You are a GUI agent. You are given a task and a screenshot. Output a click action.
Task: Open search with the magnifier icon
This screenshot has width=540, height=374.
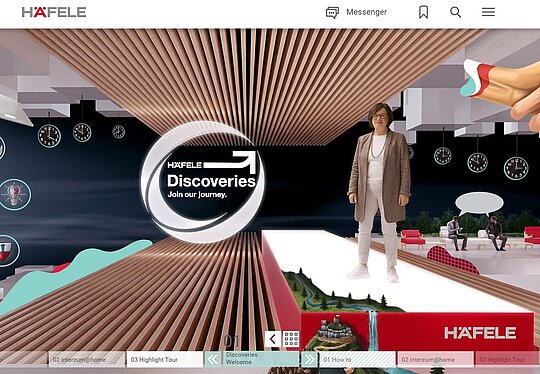pyautogui.click(x=456, y=12)
